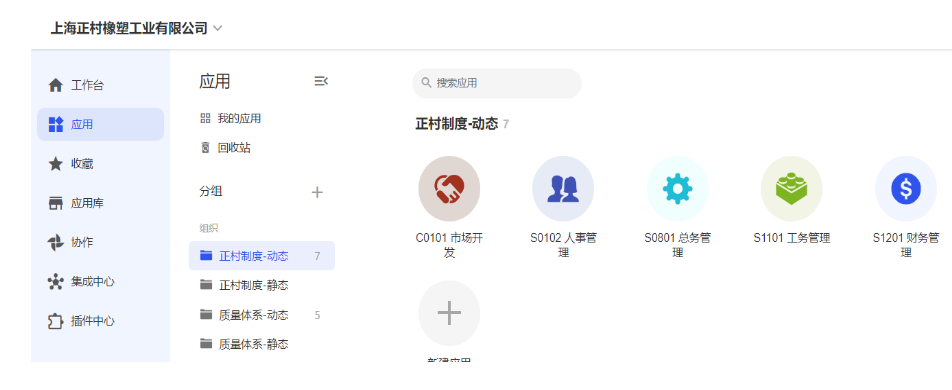Open the S0801 总务管理 gear icon
952x390 pixels.
677,187
